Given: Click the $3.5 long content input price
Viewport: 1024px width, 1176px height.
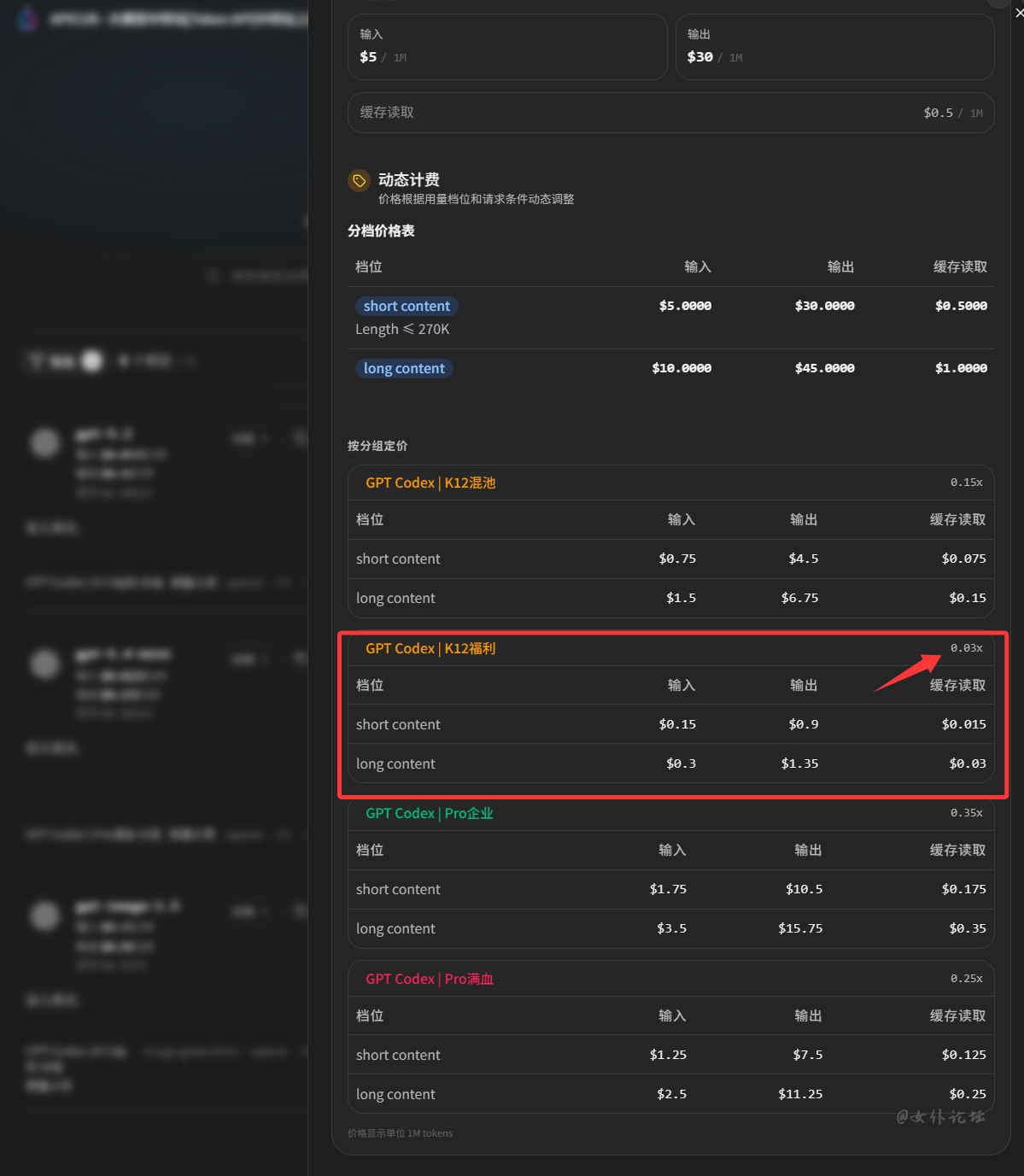Looking at the screenshot, I should pyautogui.click(x=671, y=928).
